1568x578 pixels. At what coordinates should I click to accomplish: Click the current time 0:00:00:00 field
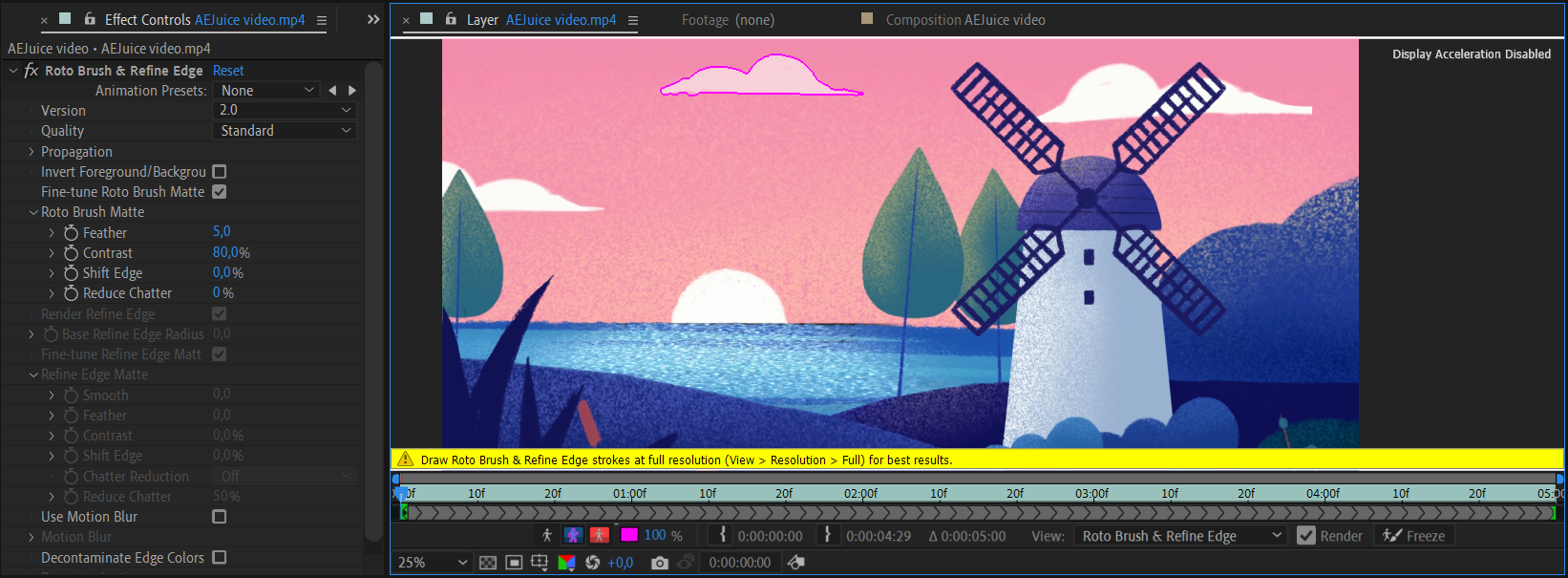(x=740, y=563)
